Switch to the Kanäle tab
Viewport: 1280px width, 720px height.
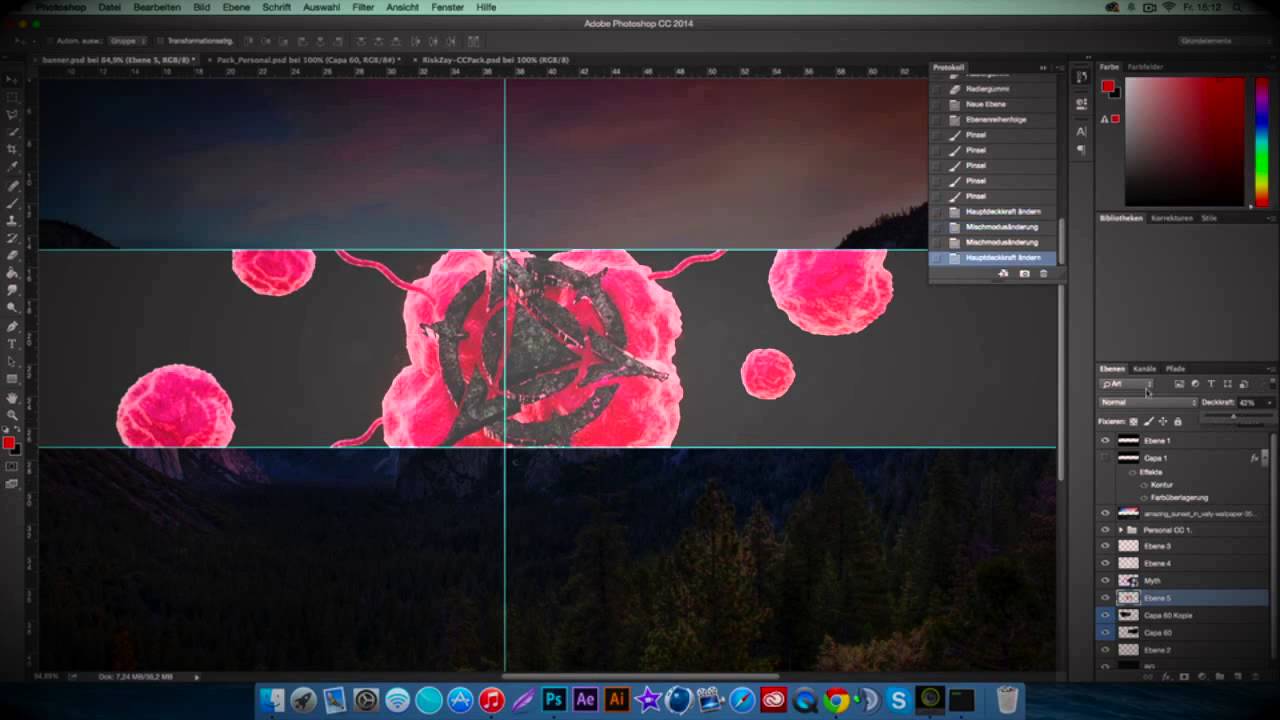coord(1144,368)
